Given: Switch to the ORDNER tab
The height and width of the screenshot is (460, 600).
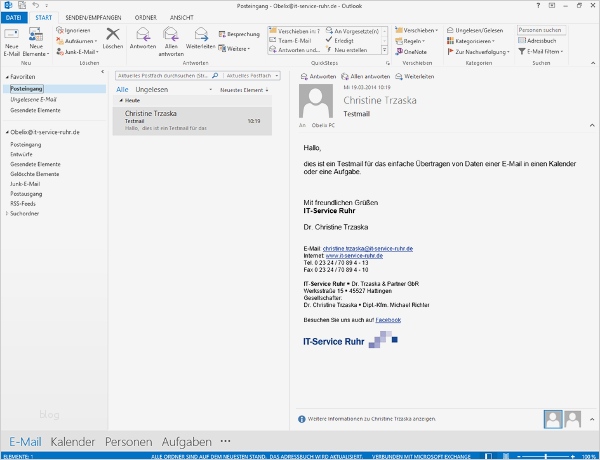Looking at the screenshot, I should 145,18.
